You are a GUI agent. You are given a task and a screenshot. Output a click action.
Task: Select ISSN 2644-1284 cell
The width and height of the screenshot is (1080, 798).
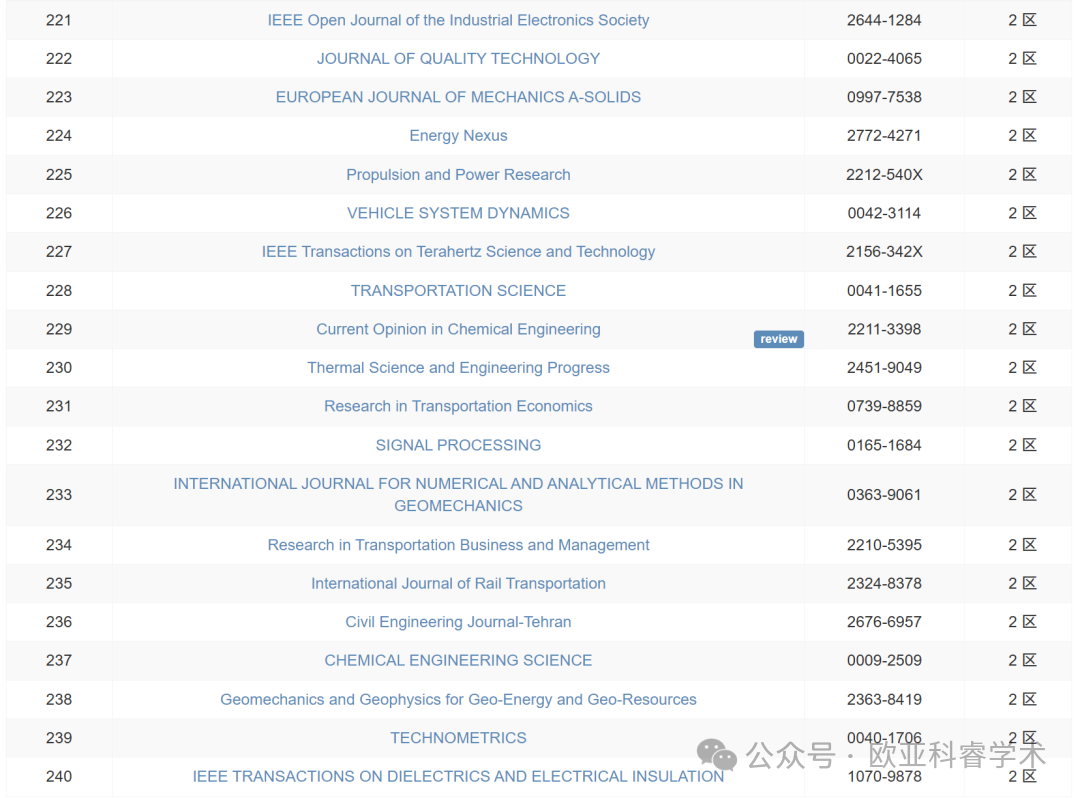pos(884,20)
